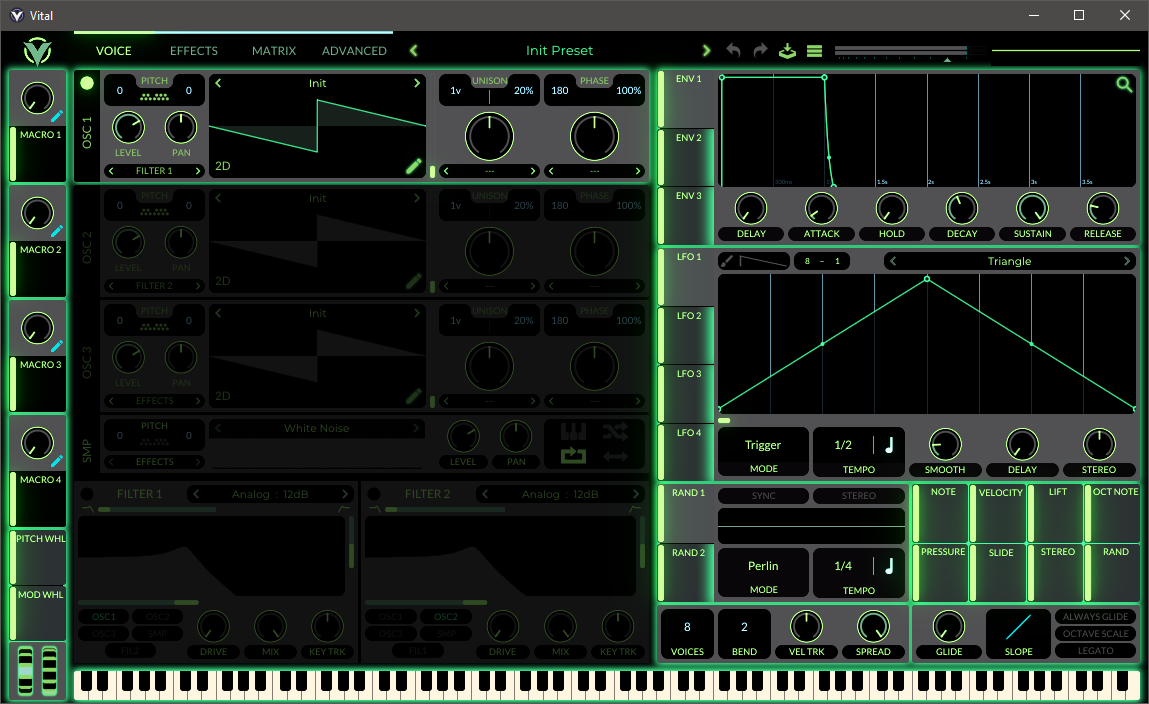
Task: Switch to the MATRIX tab
Action: coord(274,51)
